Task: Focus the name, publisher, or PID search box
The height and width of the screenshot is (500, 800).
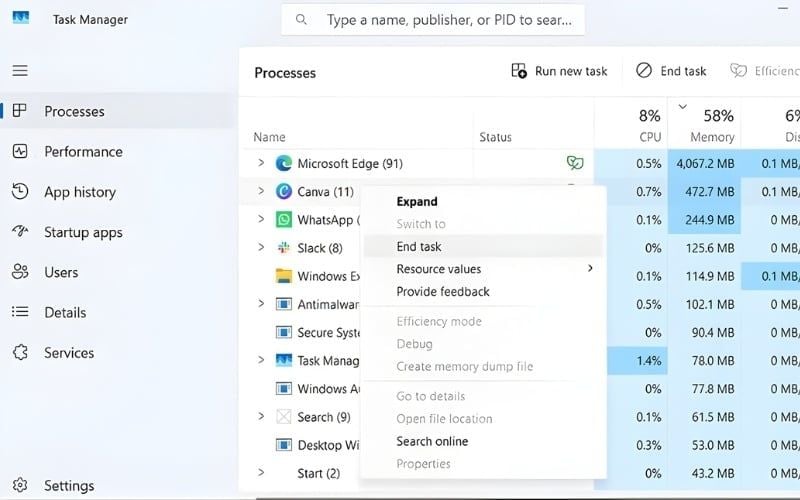Action: pyautogui.click(x=433, y=20)
